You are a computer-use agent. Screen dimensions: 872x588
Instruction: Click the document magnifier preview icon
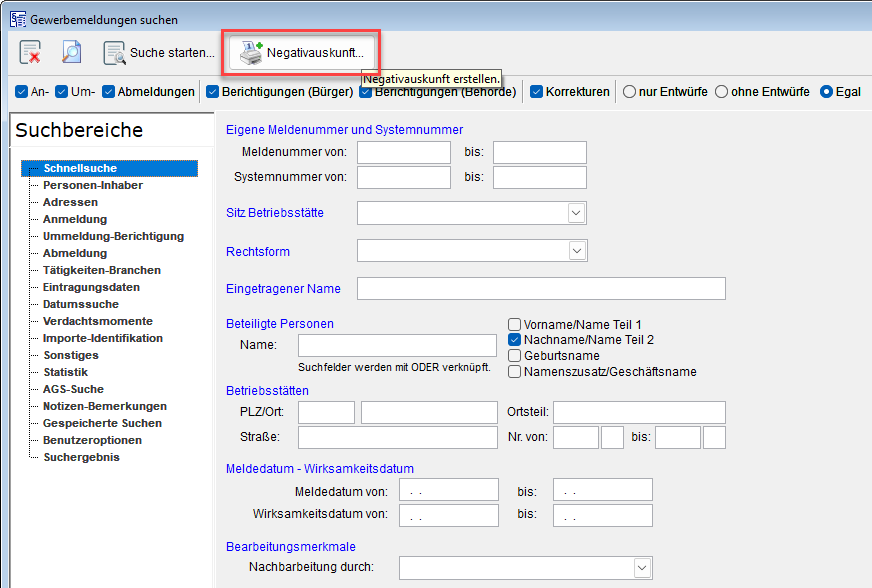(x=71, y=52)
